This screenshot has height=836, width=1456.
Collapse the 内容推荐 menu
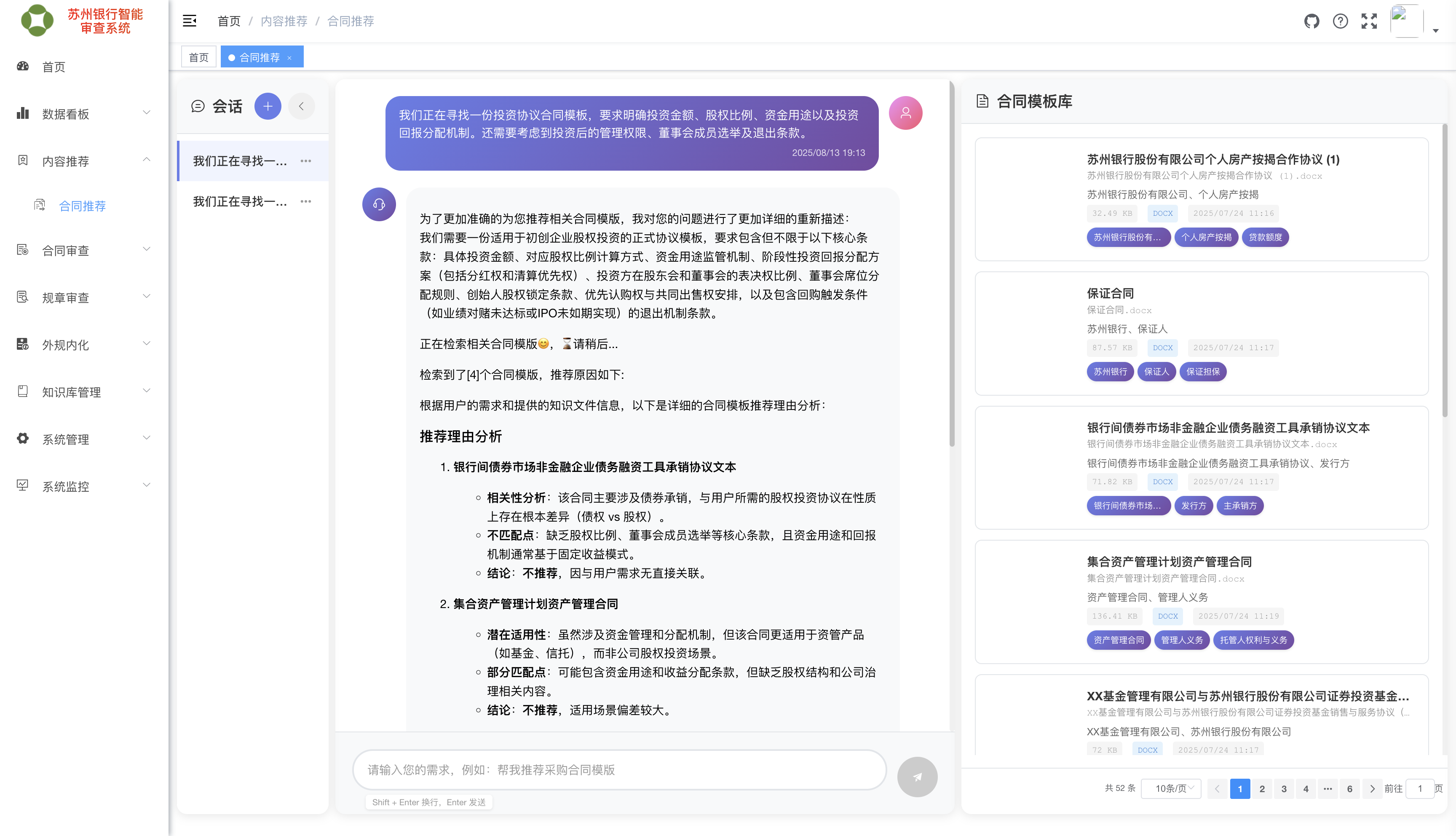pos(84,161)
